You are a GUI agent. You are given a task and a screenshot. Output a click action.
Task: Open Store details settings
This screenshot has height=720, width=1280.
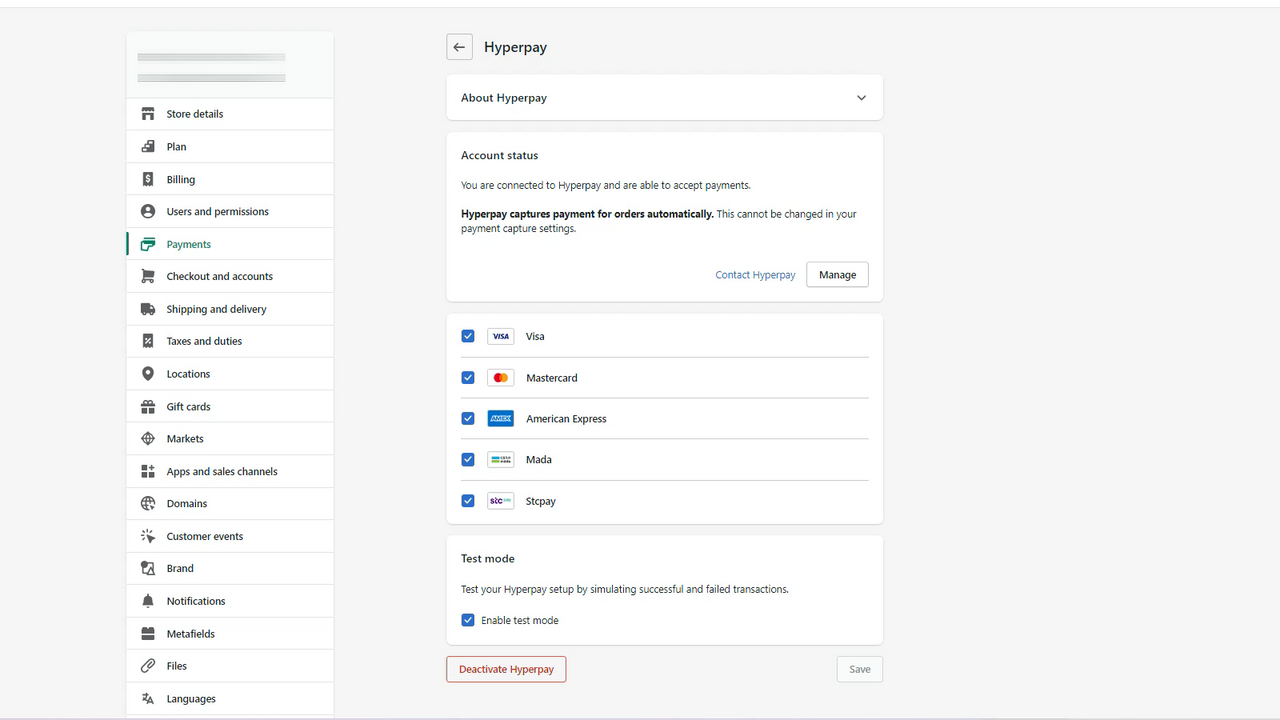coord(230,114)
